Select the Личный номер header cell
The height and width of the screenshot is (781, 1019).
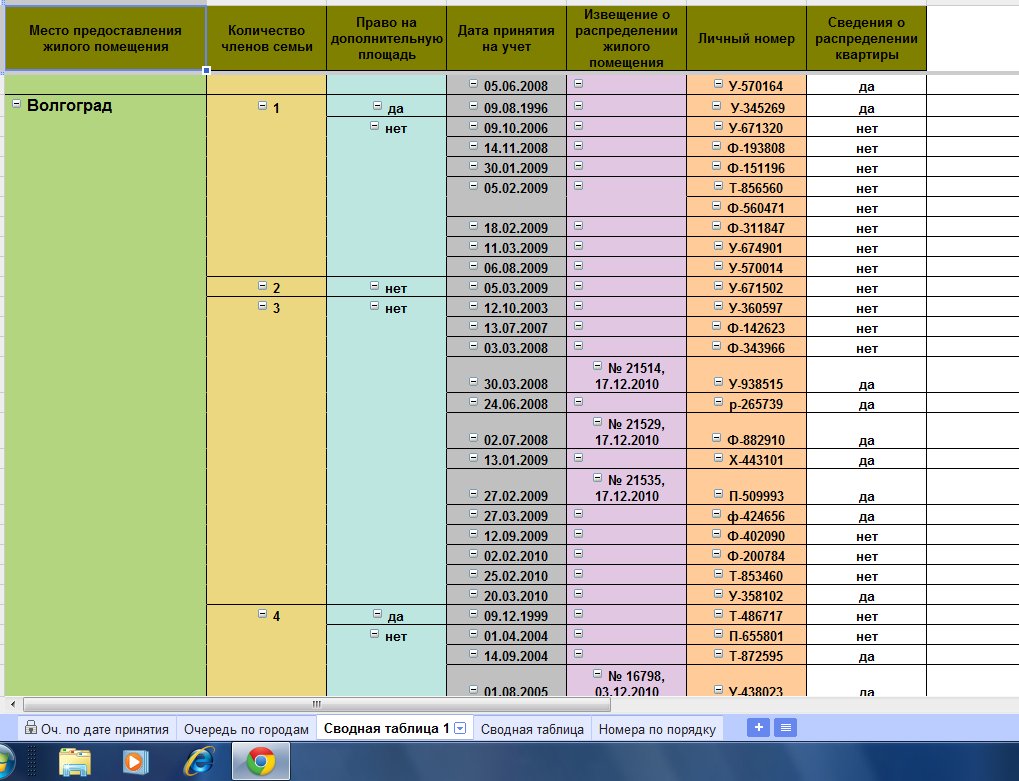click(746, 39)
